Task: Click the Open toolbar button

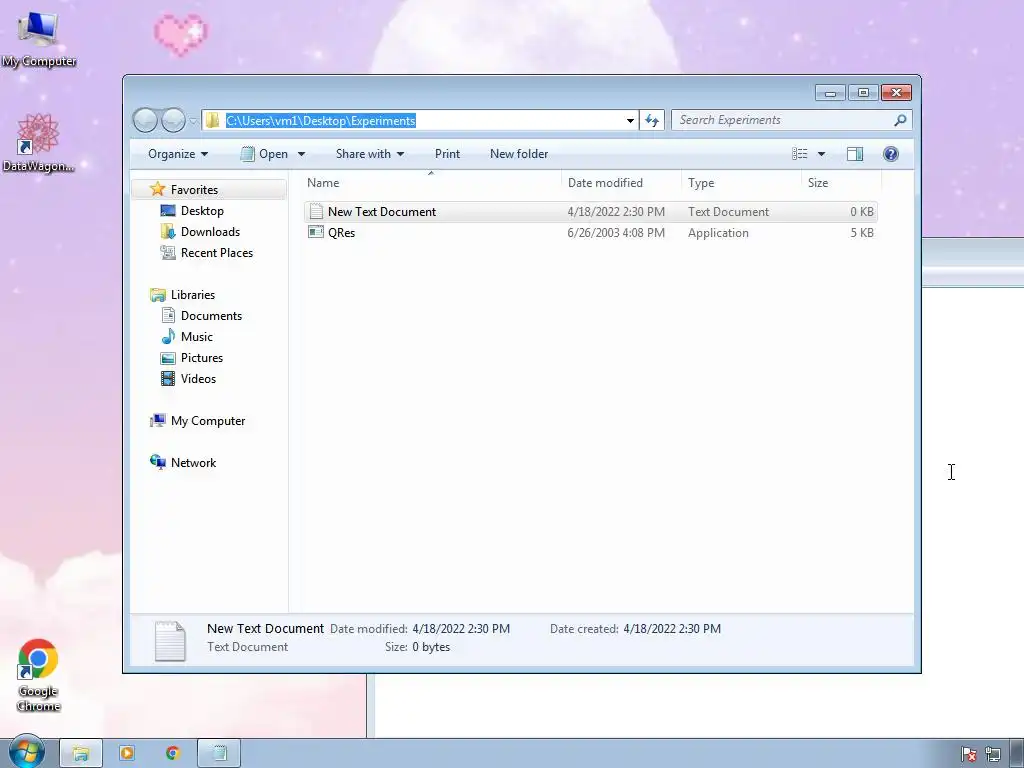Action: click(264, 154)
